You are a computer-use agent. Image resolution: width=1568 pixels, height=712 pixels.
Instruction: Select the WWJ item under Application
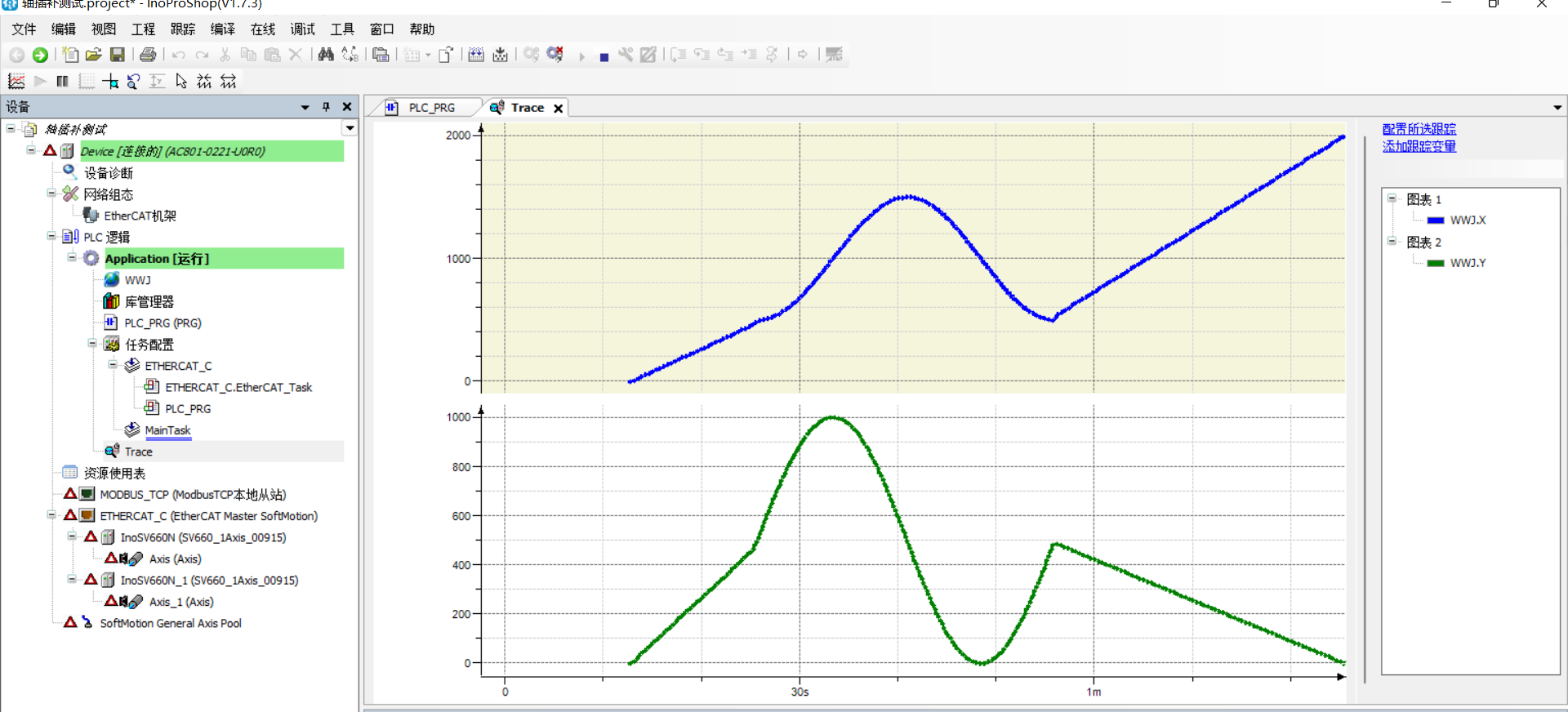[x=138, y=280]
